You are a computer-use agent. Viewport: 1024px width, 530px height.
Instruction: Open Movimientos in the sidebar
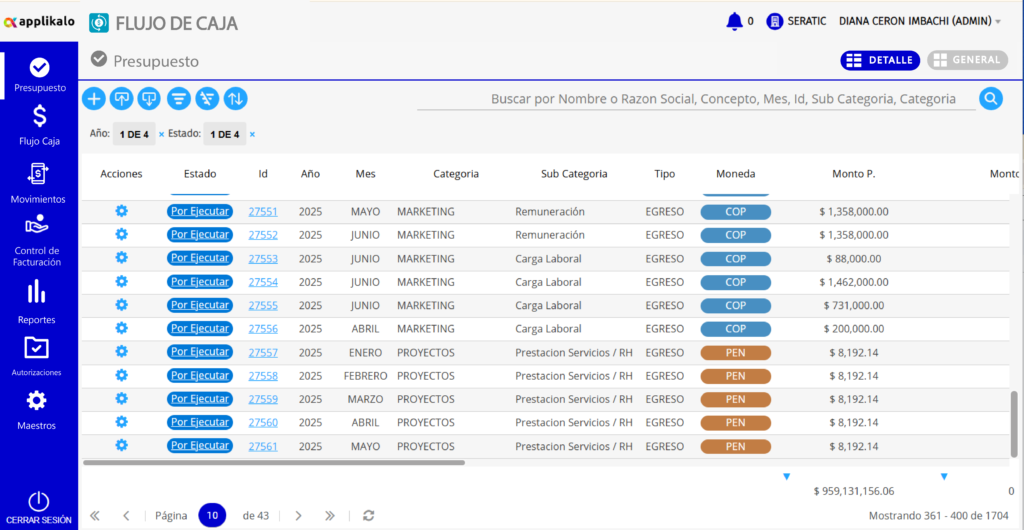(x=39, y=183)
